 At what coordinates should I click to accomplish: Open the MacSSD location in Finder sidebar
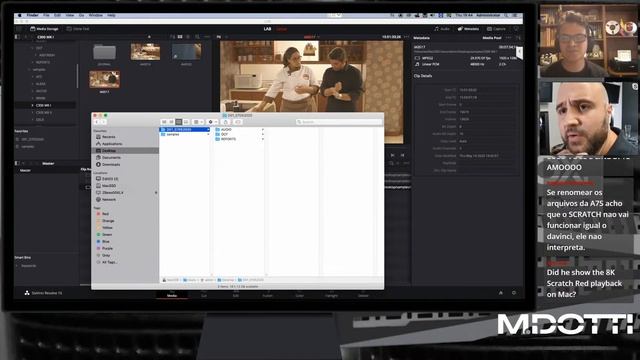click(109, 186)
